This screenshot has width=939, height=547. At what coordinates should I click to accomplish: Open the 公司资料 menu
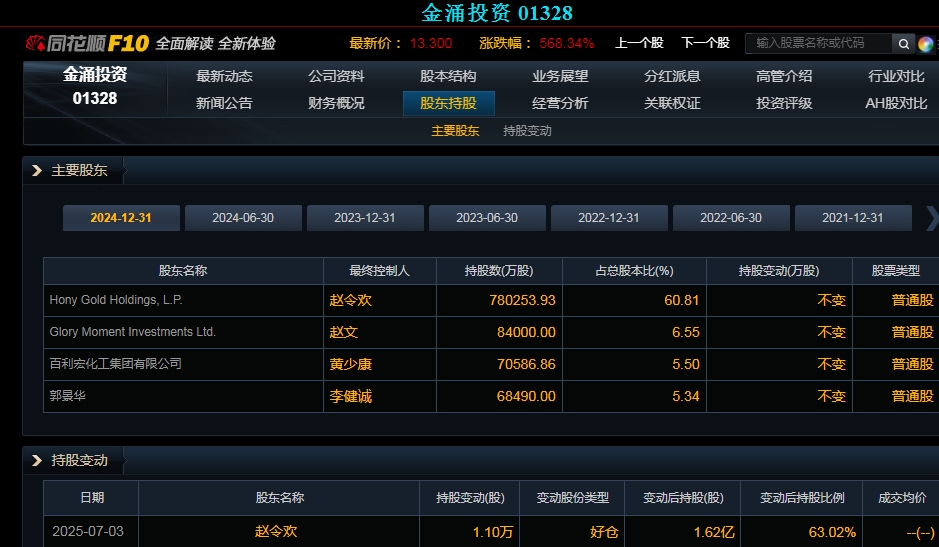(x=336, y=76)
